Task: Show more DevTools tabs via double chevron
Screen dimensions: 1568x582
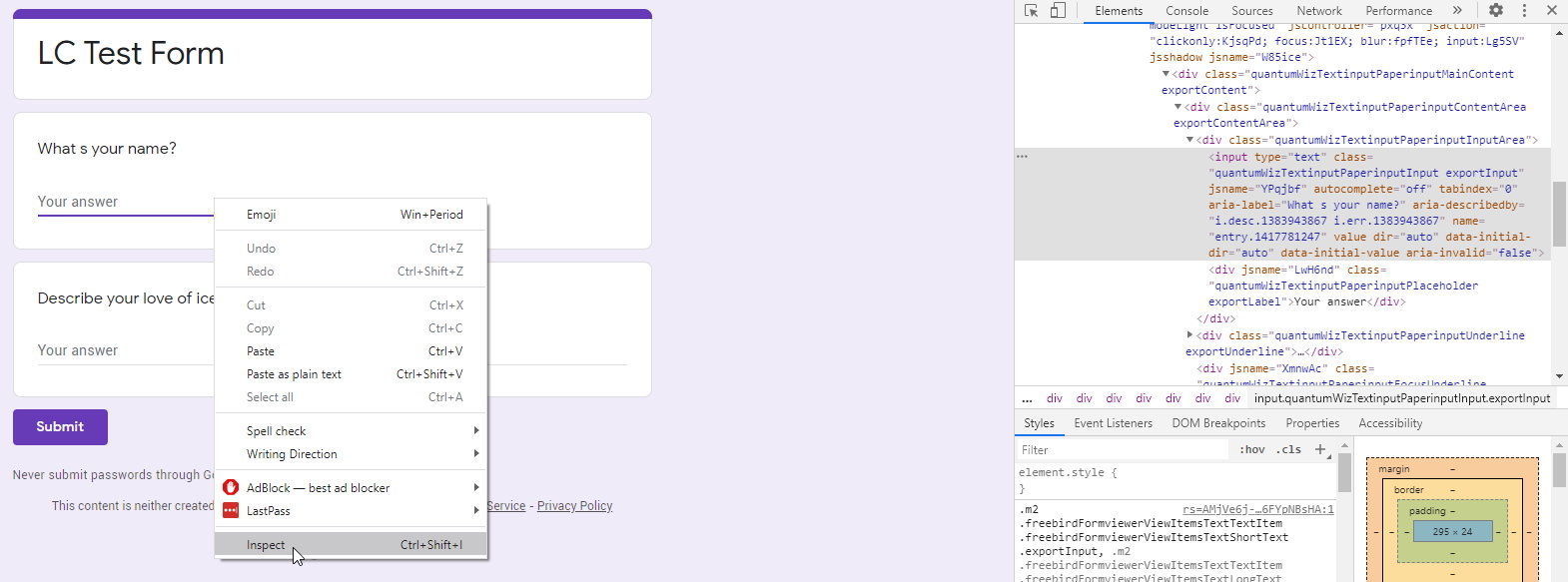Action: pos(1457,11)
